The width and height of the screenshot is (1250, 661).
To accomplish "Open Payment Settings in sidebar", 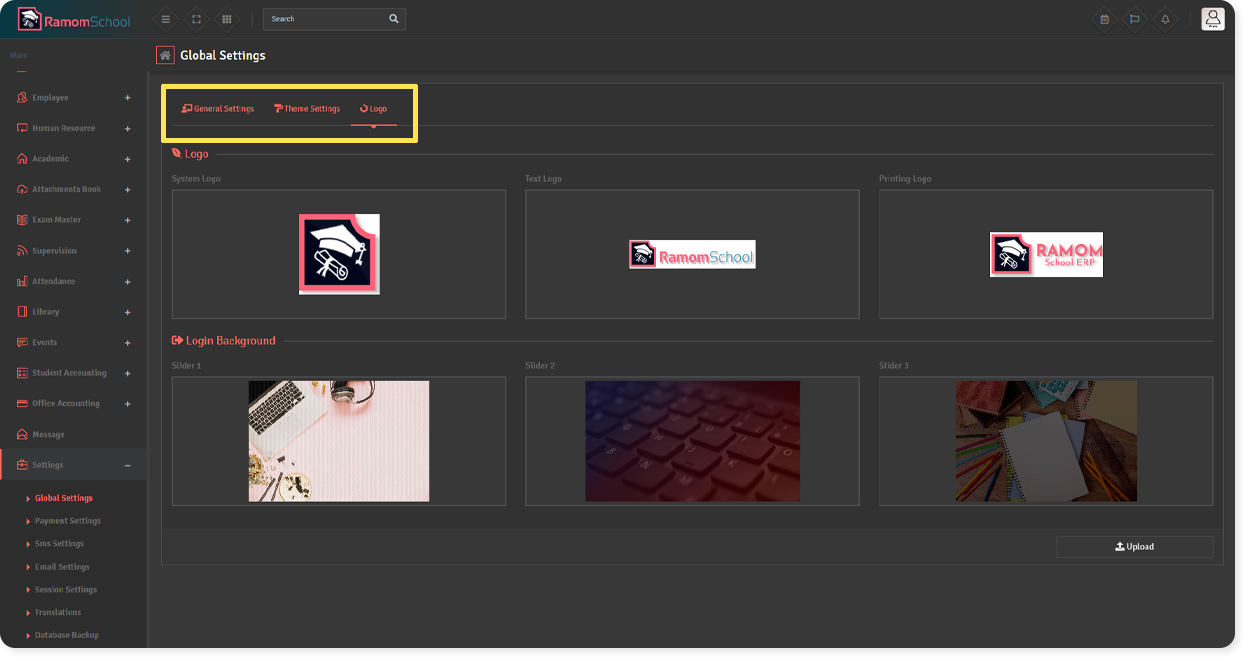I will click(x=67, y=521).
